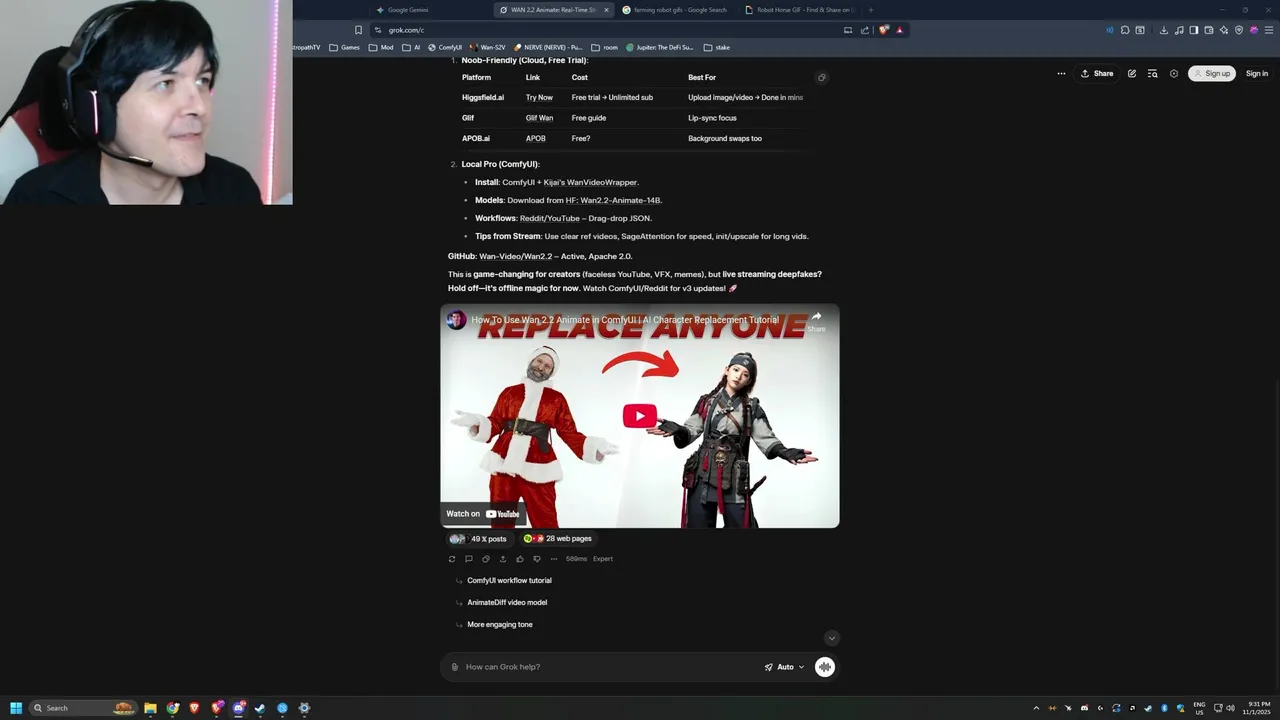The height and width of the screenshot is (720, 1280).
Task: Close the WAN 2.2 Animate tab
Action: [x=606, y=10]
